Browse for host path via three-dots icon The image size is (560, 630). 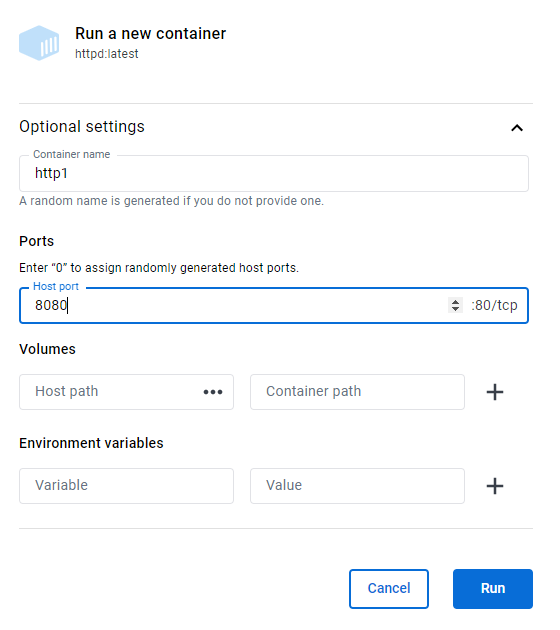coord(213,392)
